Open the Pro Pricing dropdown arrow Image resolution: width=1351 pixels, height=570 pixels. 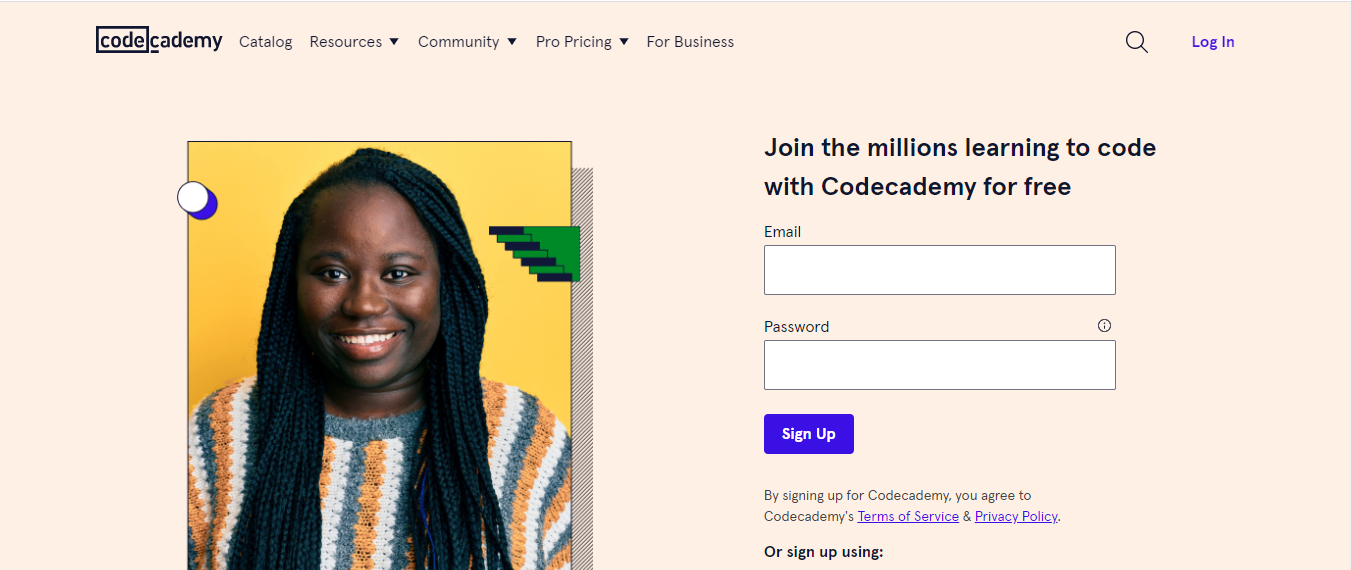(x=624, y=42)
